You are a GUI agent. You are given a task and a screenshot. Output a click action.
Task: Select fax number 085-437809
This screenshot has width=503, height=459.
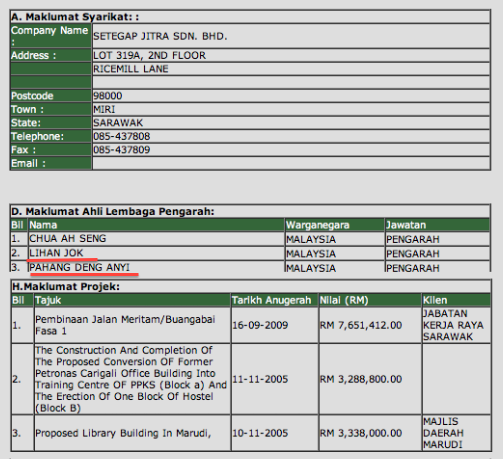[x=122, y=150]
